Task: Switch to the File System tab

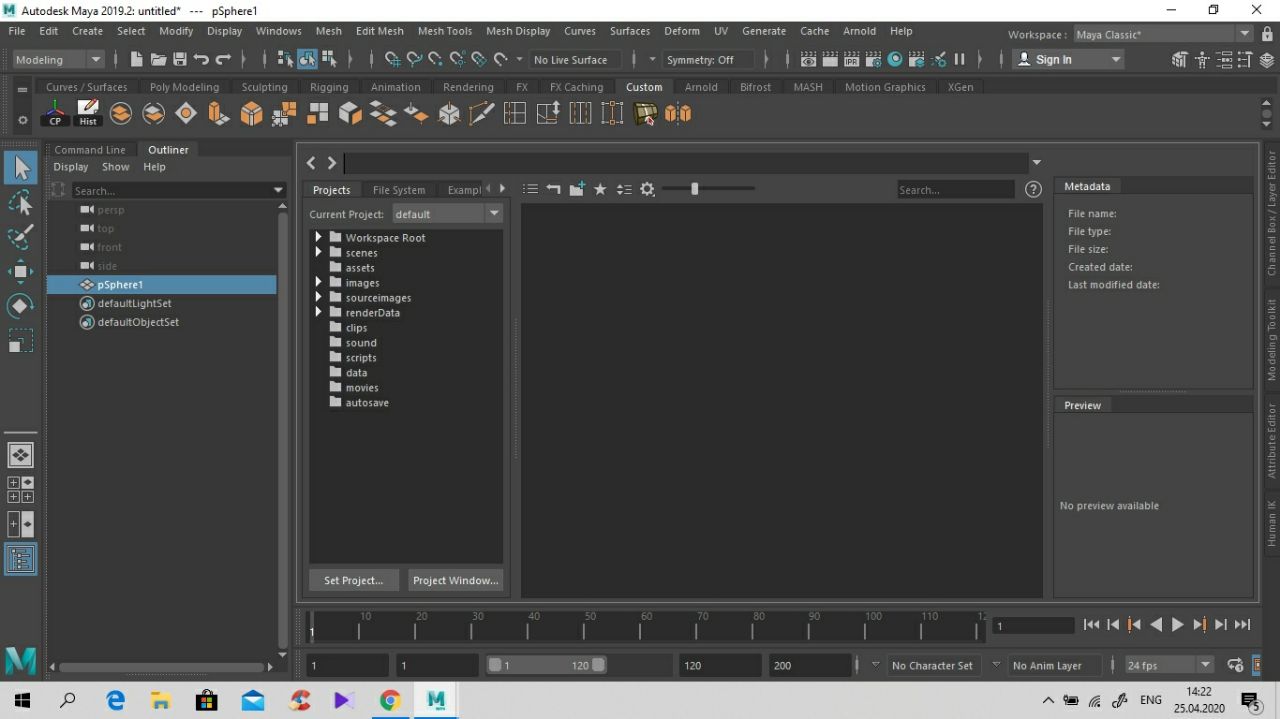Action: pos(399,190)
